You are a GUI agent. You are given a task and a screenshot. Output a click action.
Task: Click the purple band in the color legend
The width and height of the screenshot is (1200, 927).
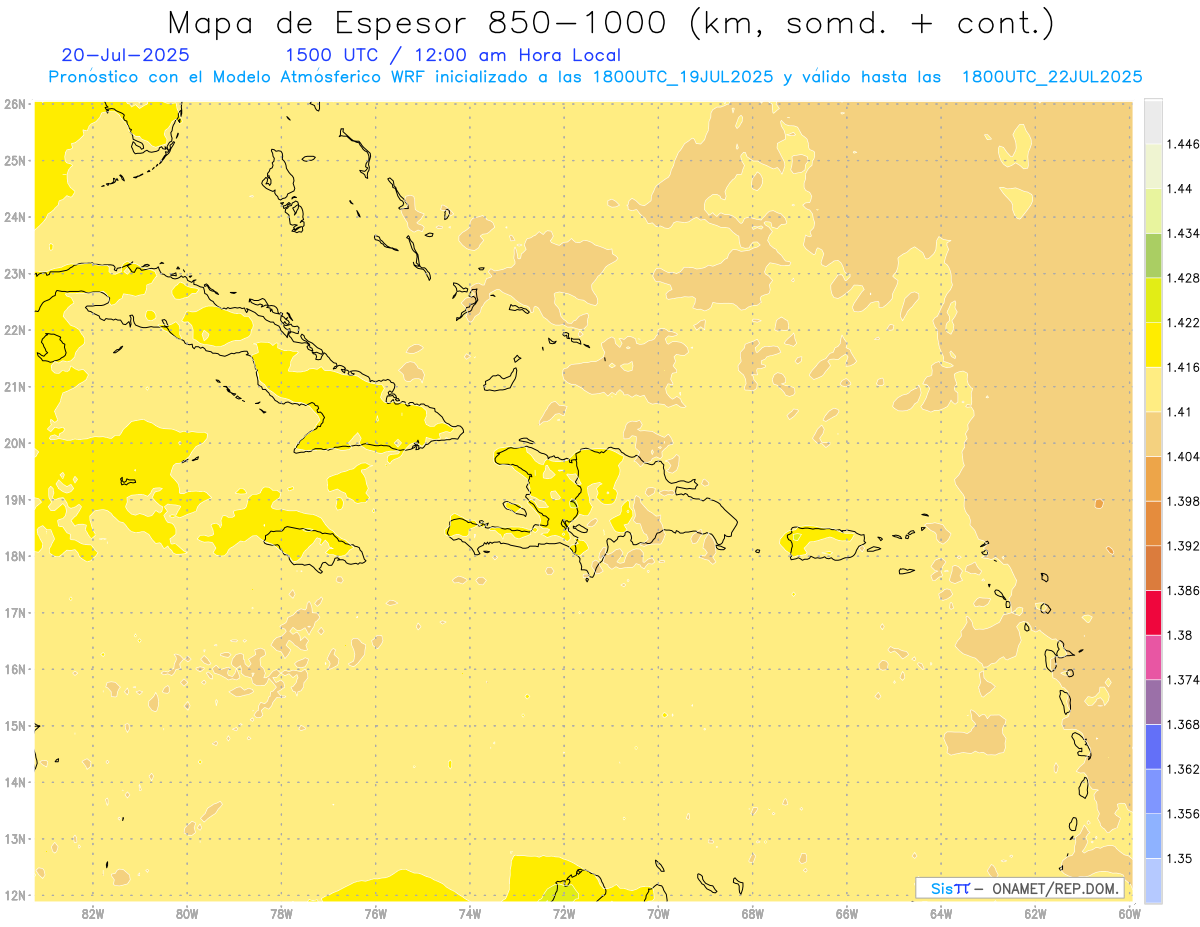click(1153, 701)
